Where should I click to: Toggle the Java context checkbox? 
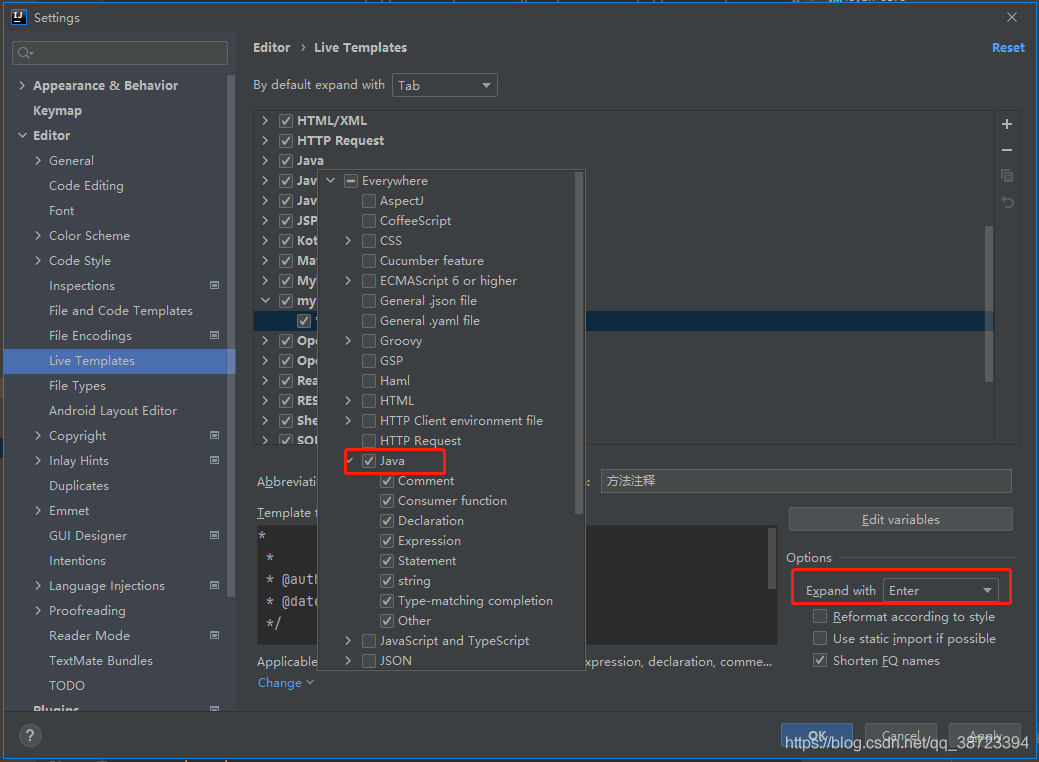click(x=369, y=461)
